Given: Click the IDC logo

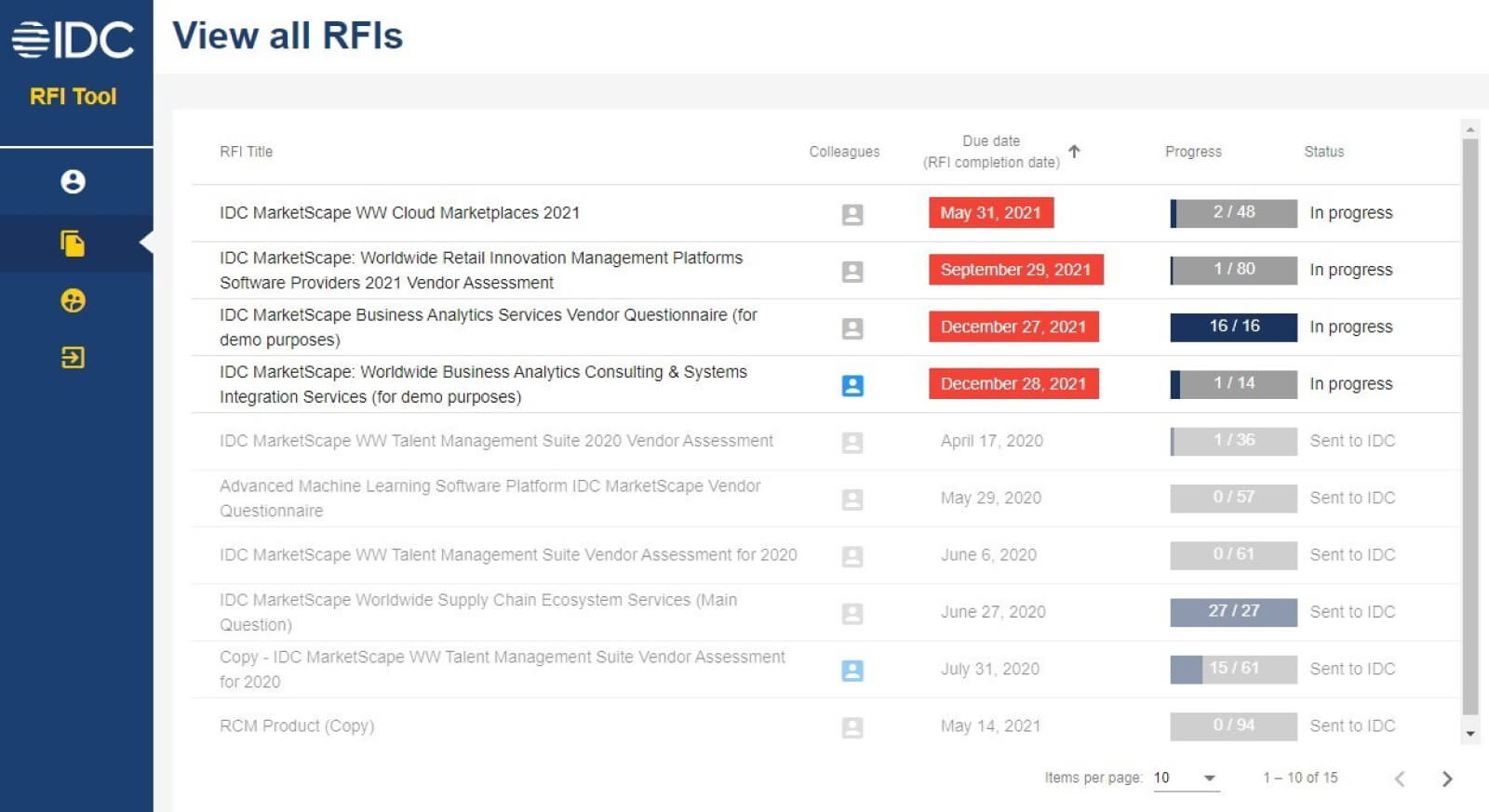Looking at the screenshot, I should coord(73,40).
